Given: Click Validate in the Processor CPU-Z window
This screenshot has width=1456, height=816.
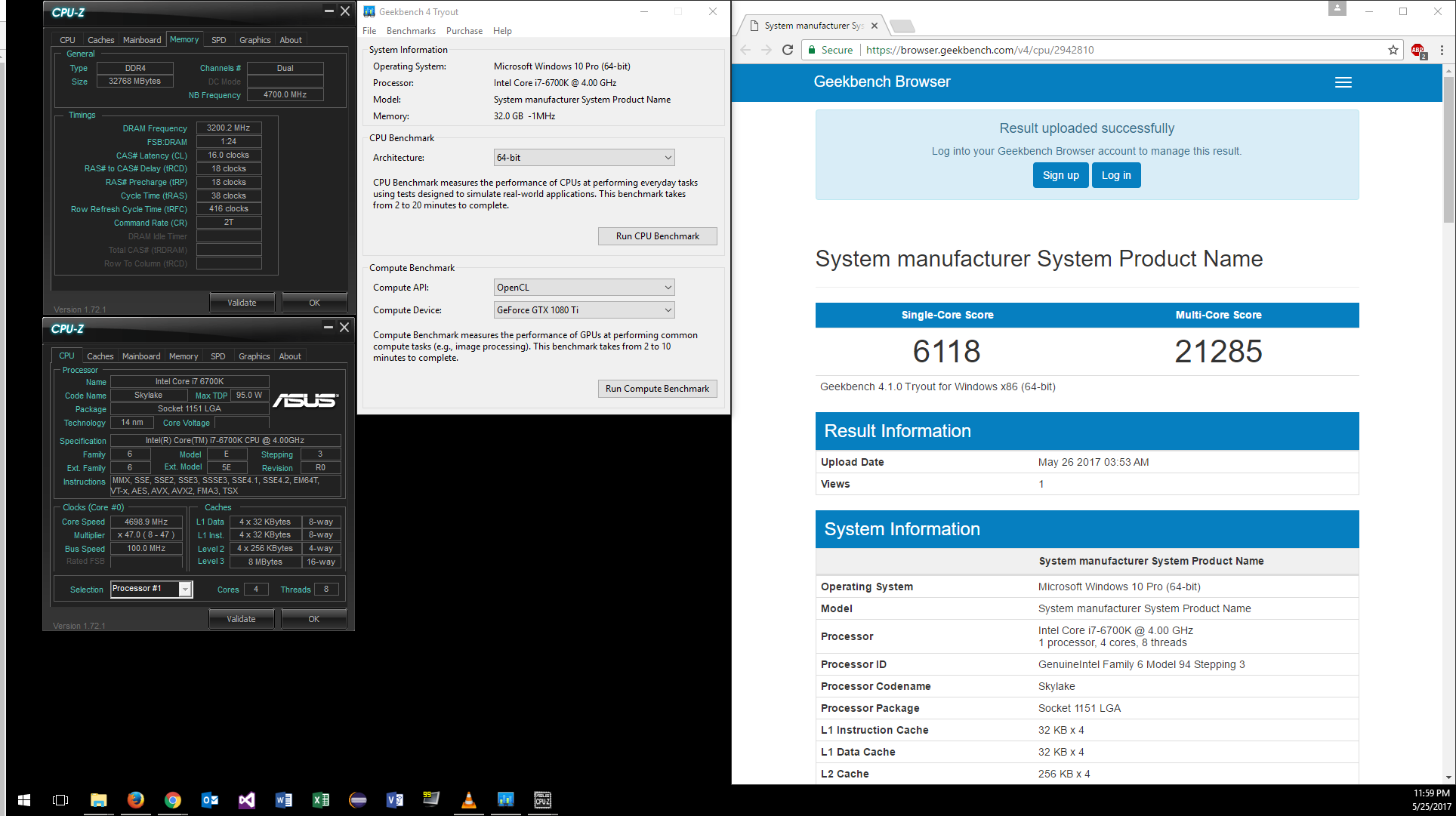Looking at the screenshot, I should pyautogui.click(x=242, y=619).
